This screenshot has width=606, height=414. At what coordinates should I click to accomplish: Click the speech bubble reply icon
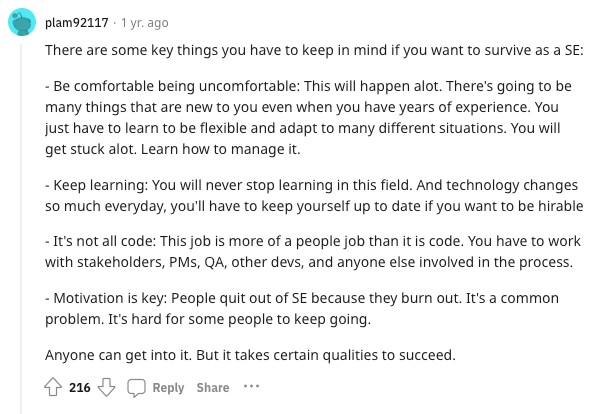pyautogui.click(x=136, y=388)
